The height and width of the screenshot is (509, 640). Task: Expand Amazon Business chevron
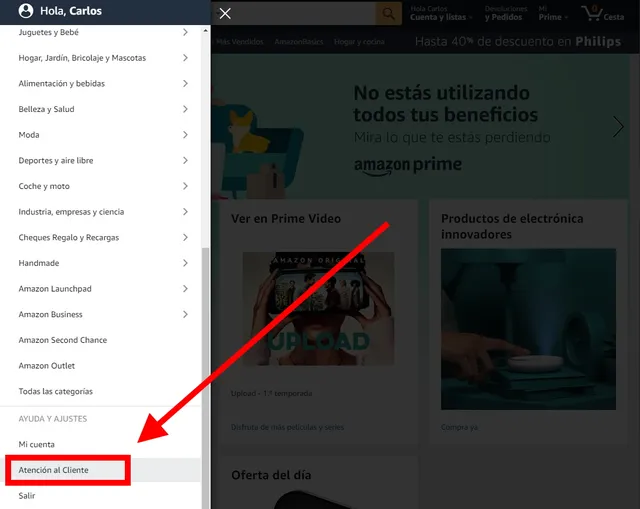(185, 314)
